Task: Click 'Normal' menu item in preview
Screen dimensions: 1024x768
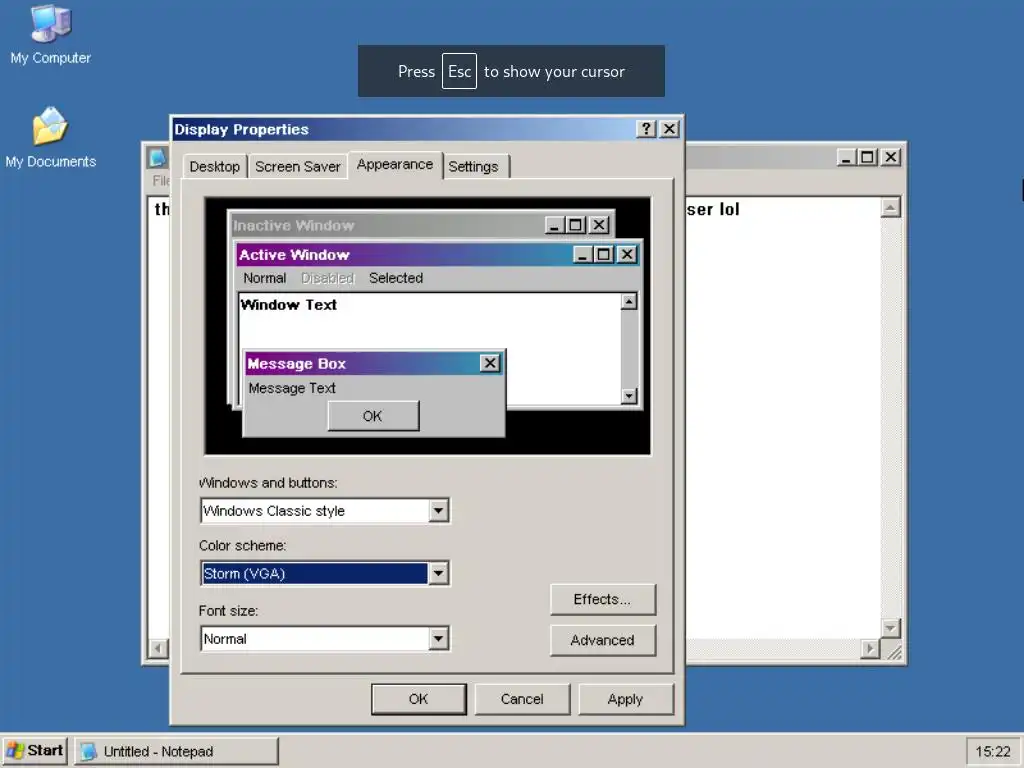Action: pyautogui.click(x=264, y=278)
